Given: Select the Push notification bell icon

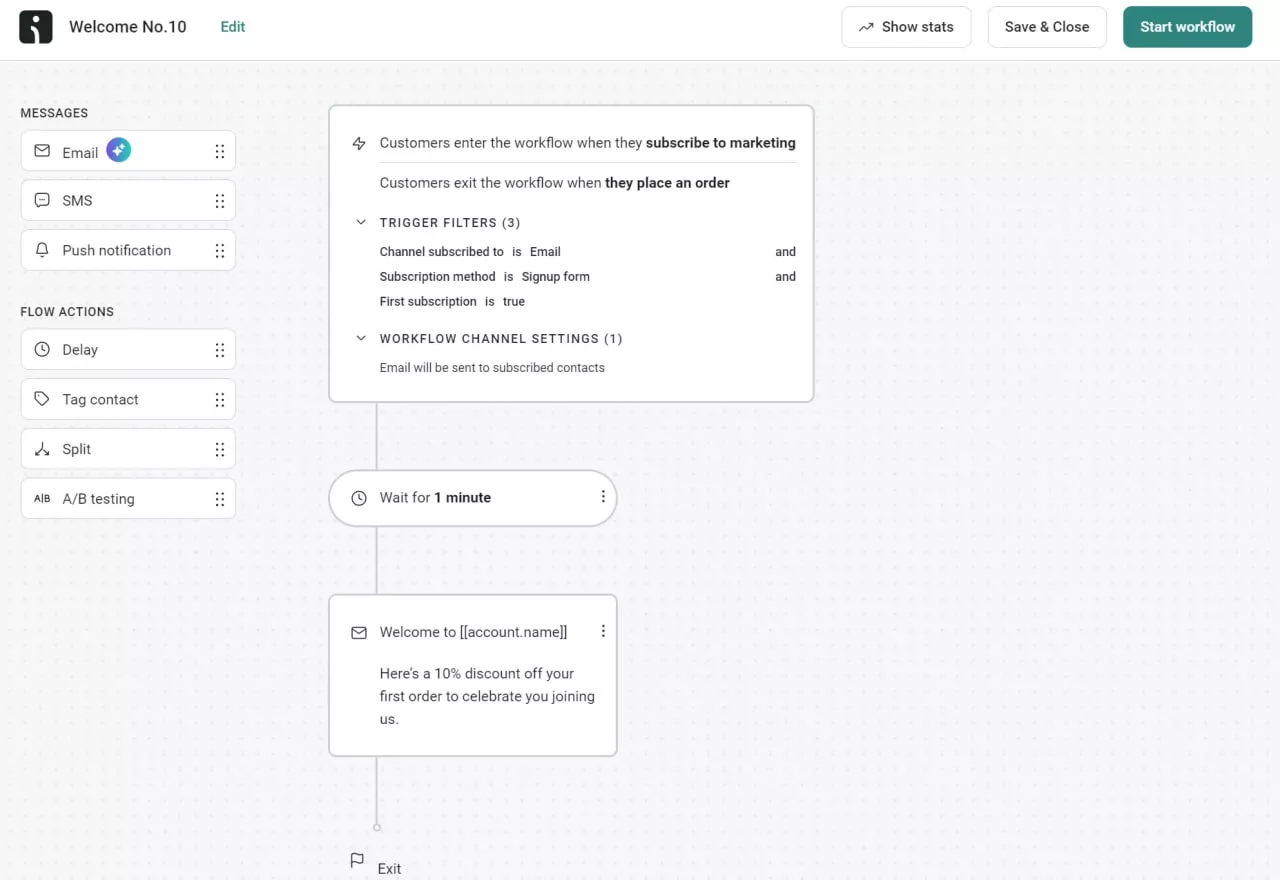Looking at the screenshot, I should click(41, 250).
